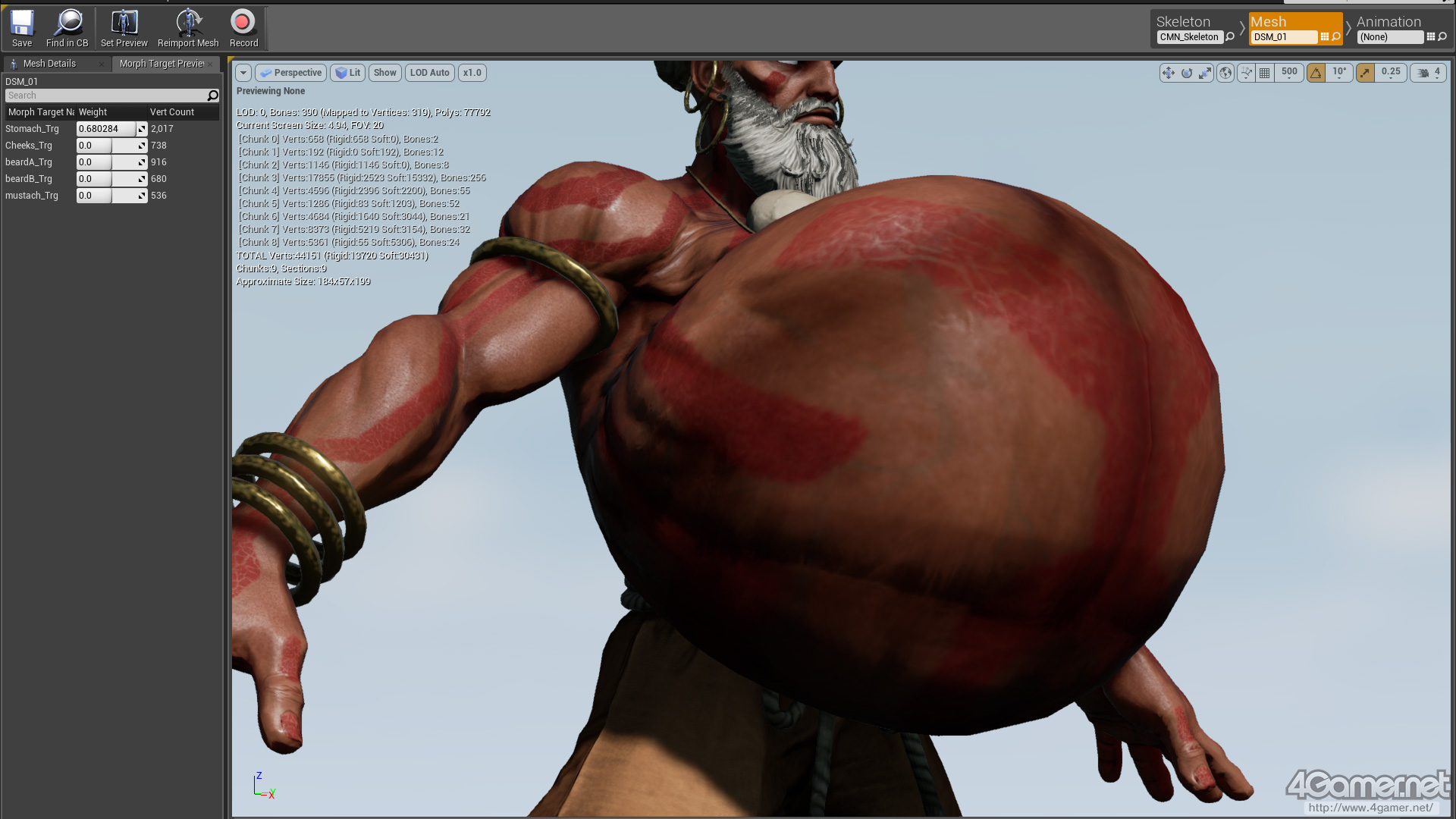
Task: Select the translate (move) gizmo tool
Action: coord(1168,73)
